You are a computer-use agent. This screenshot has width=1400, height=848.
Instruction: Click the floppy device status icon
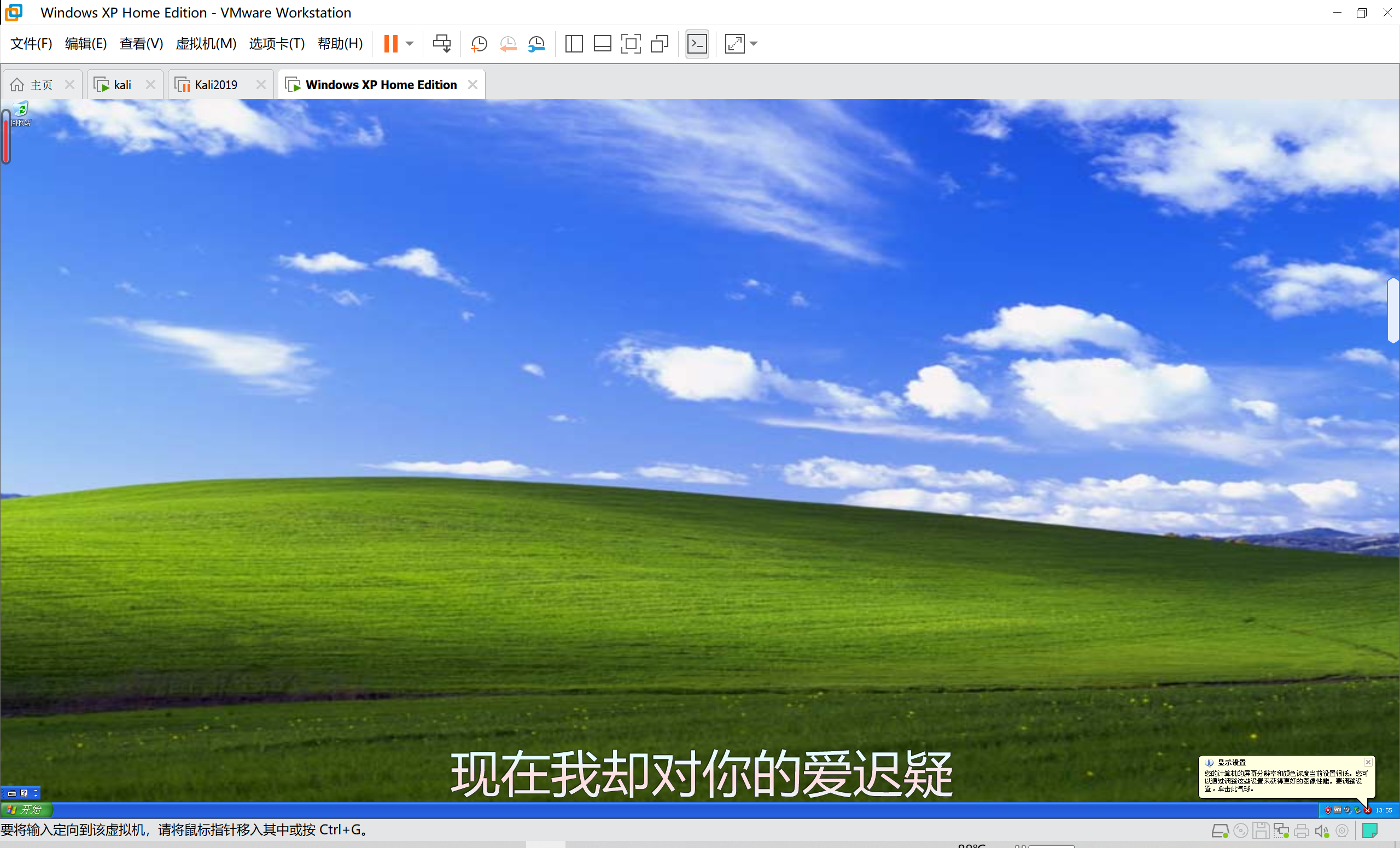coord(1261,831)
